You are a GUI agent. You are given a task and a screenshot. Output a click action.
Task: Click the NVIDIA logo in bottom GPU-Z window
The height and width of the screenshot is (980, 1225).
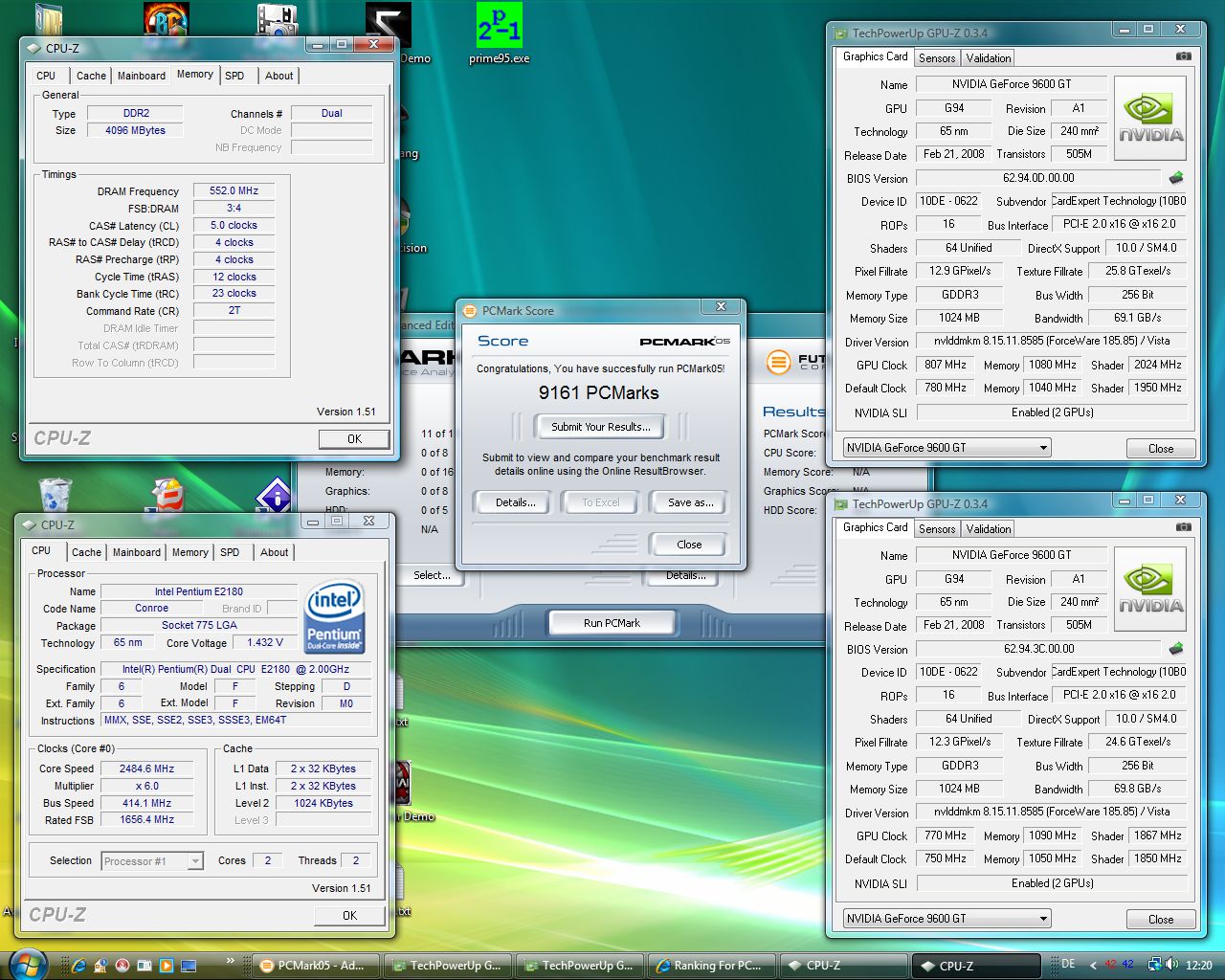click(1150, 590)
